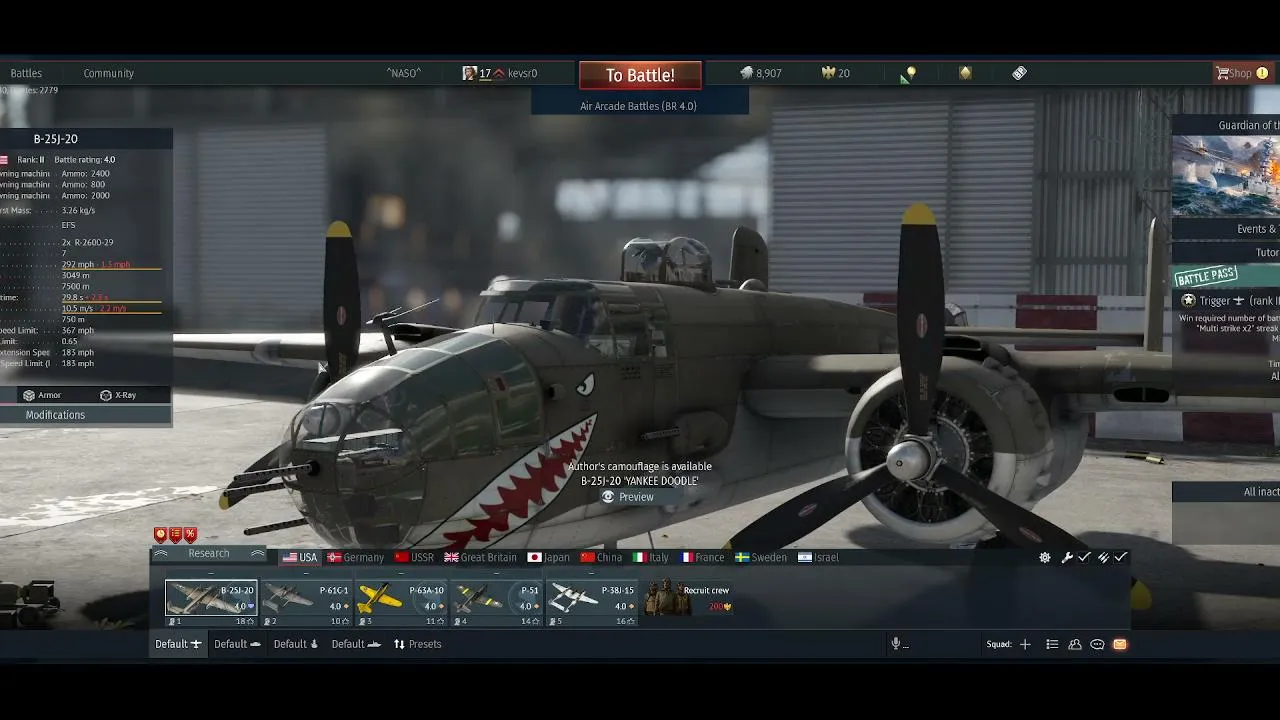Select the Germany nation tab
This screenshot has height=720, width=1280.
pos(356,558)
